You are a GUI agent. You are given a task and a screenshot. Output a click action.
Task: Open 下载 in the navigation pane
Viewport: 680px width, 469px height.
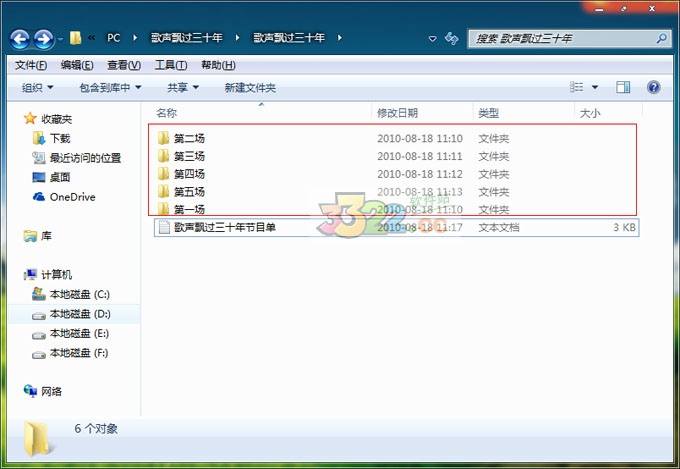(52, 138)
